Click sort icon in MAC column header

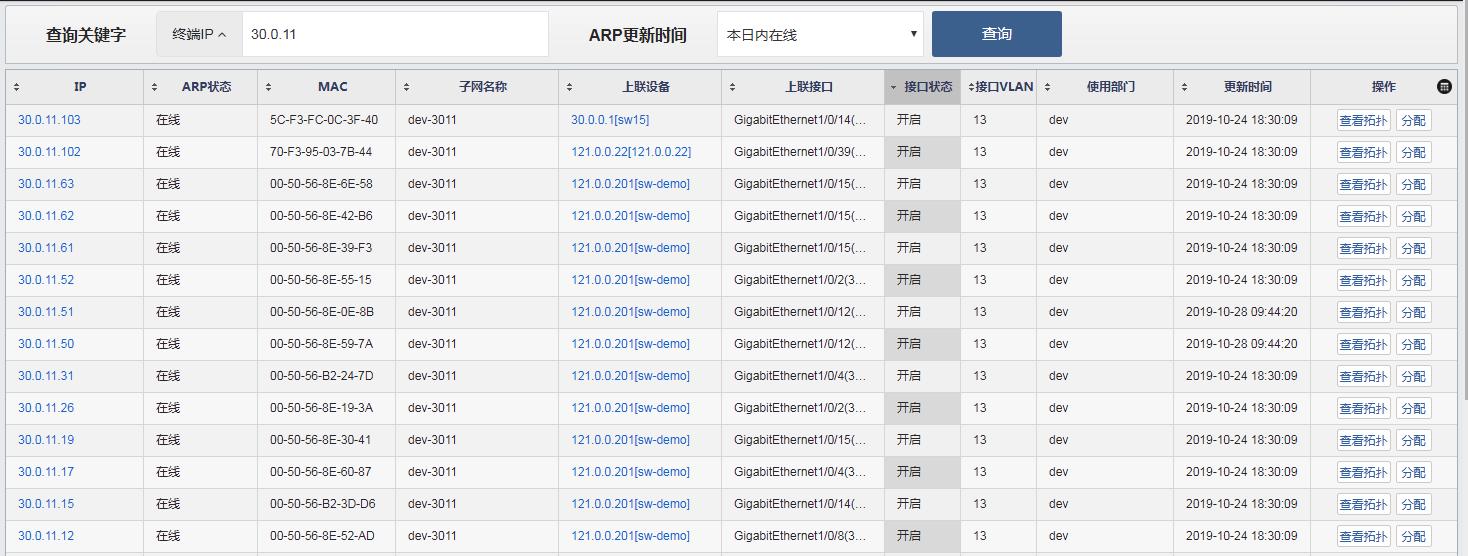pyautogui.click(x=269, y=87)
